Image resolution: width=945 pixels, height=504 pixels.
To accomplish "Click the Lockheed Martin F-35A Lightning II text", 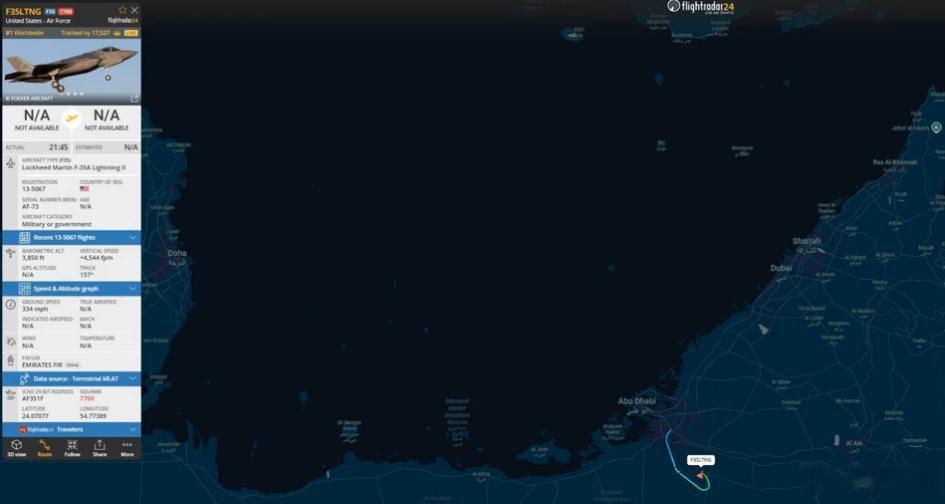I will (x=74, y=167).
